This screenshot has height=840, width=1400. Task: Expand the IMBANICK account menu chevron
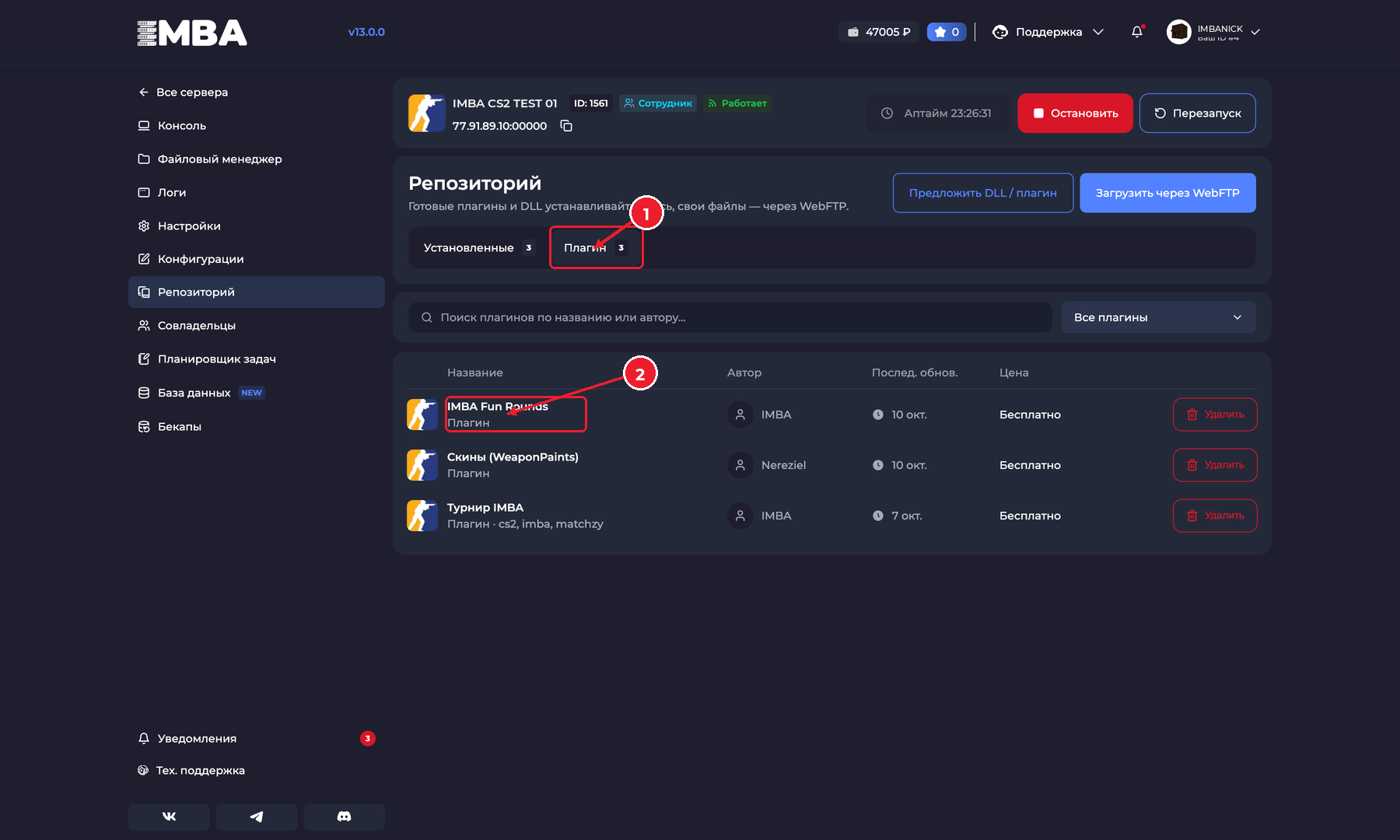pyautogui.click(x=1255, y=32)
